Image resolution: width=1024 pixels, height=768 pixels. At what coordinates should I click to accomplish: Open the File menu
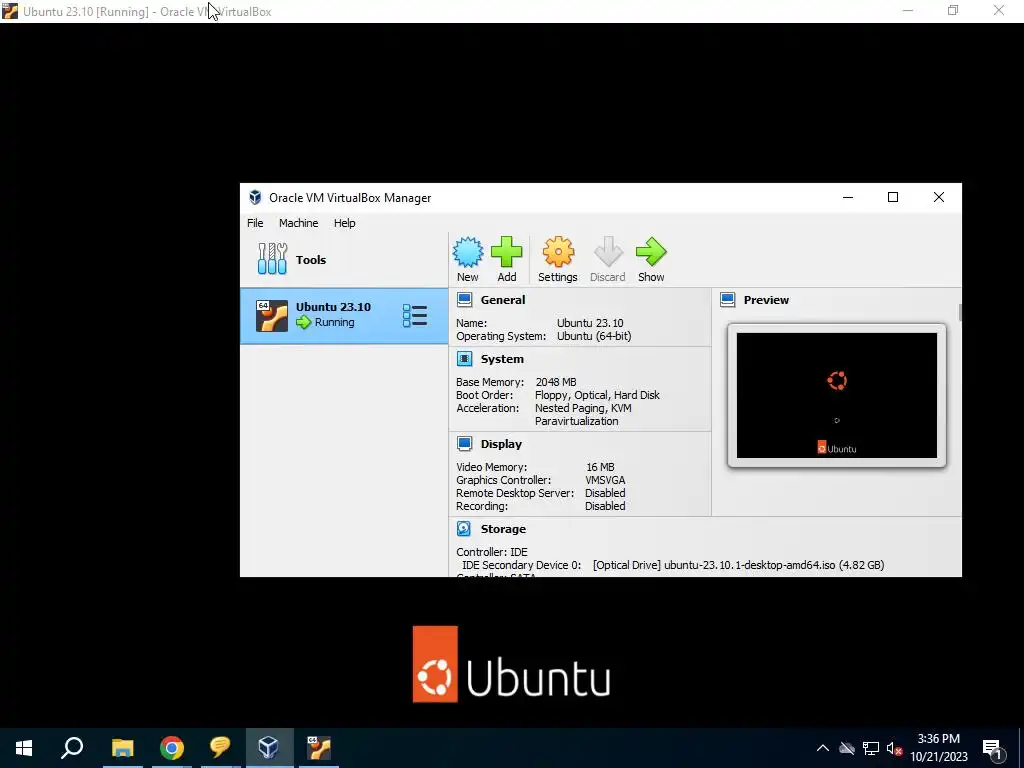(255, 223)
